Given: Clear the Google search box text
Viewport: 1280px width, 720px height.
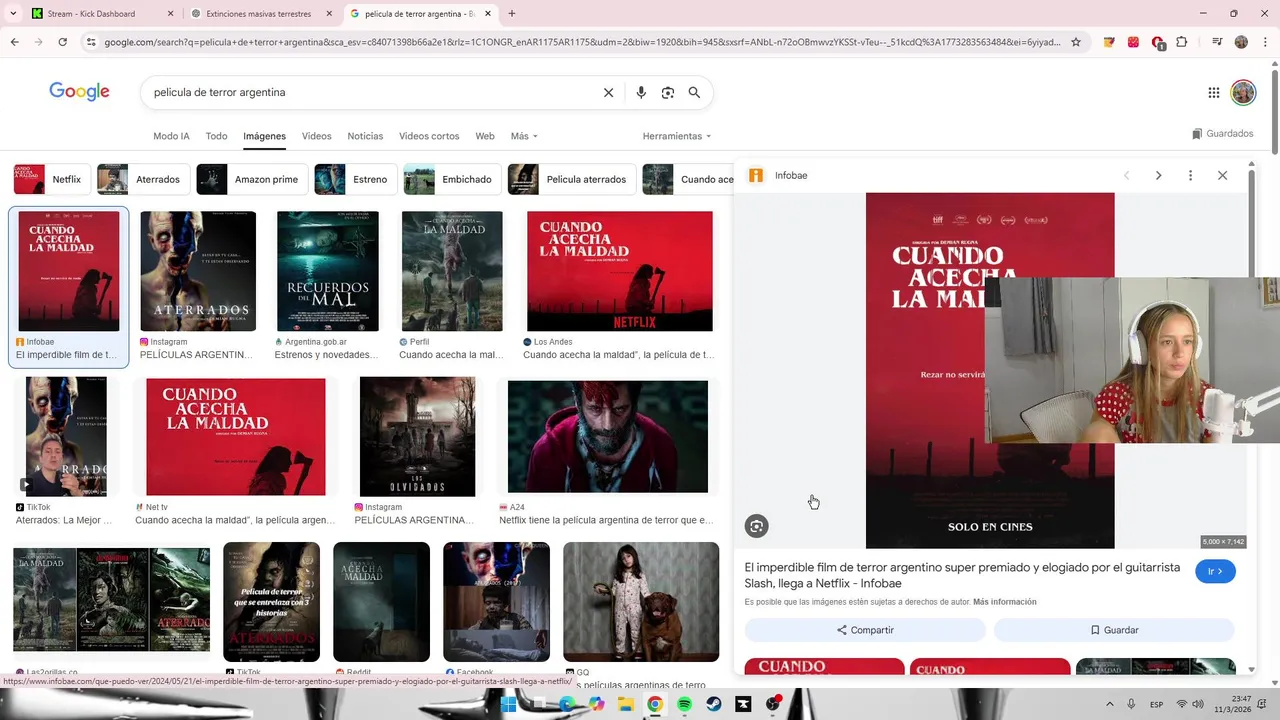Looking at the screenshot, I should pyautogui.click(x=608, y=92).
